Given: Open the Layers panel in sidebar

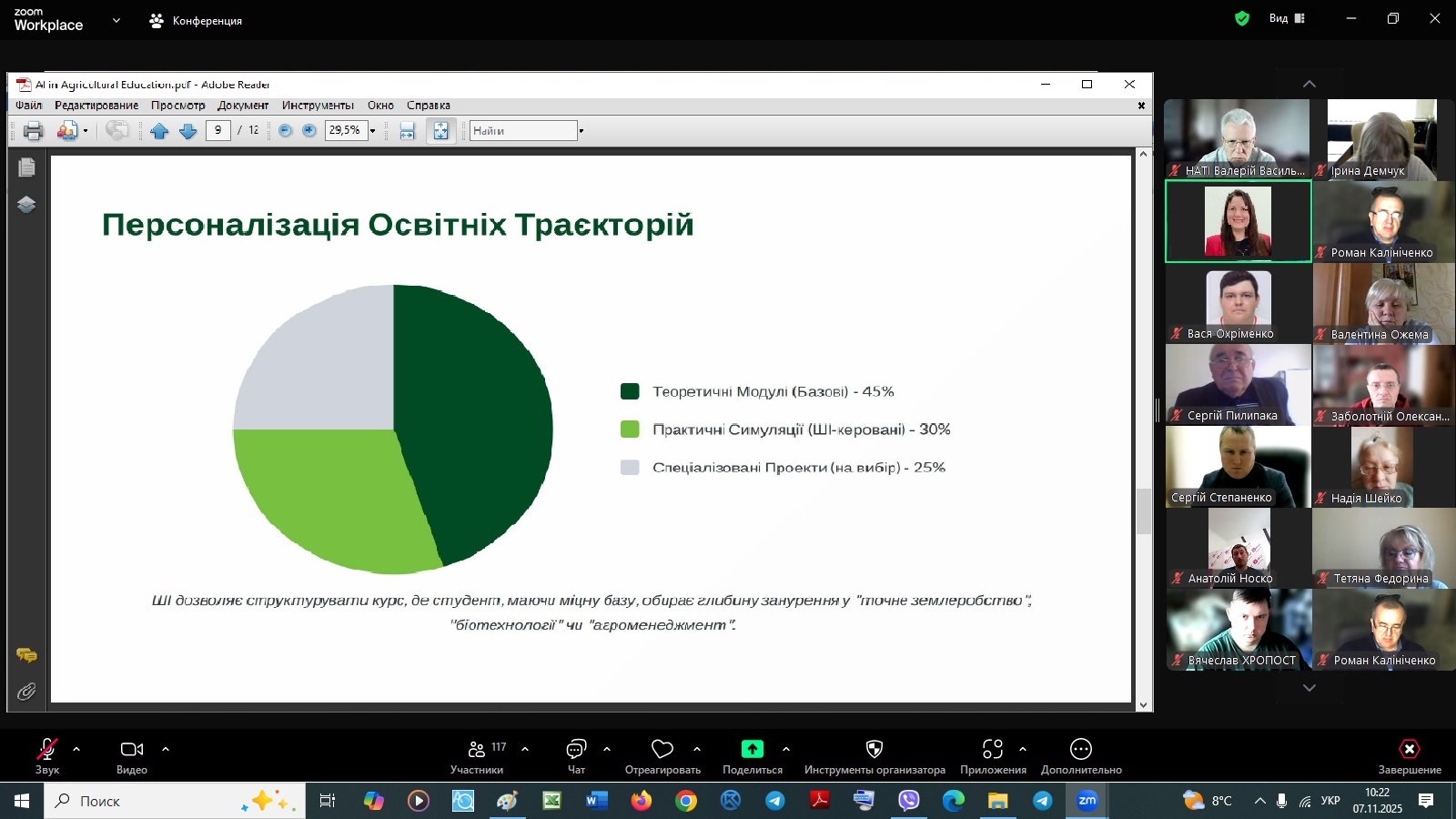Looking at the screenshot, I should 26,205.
